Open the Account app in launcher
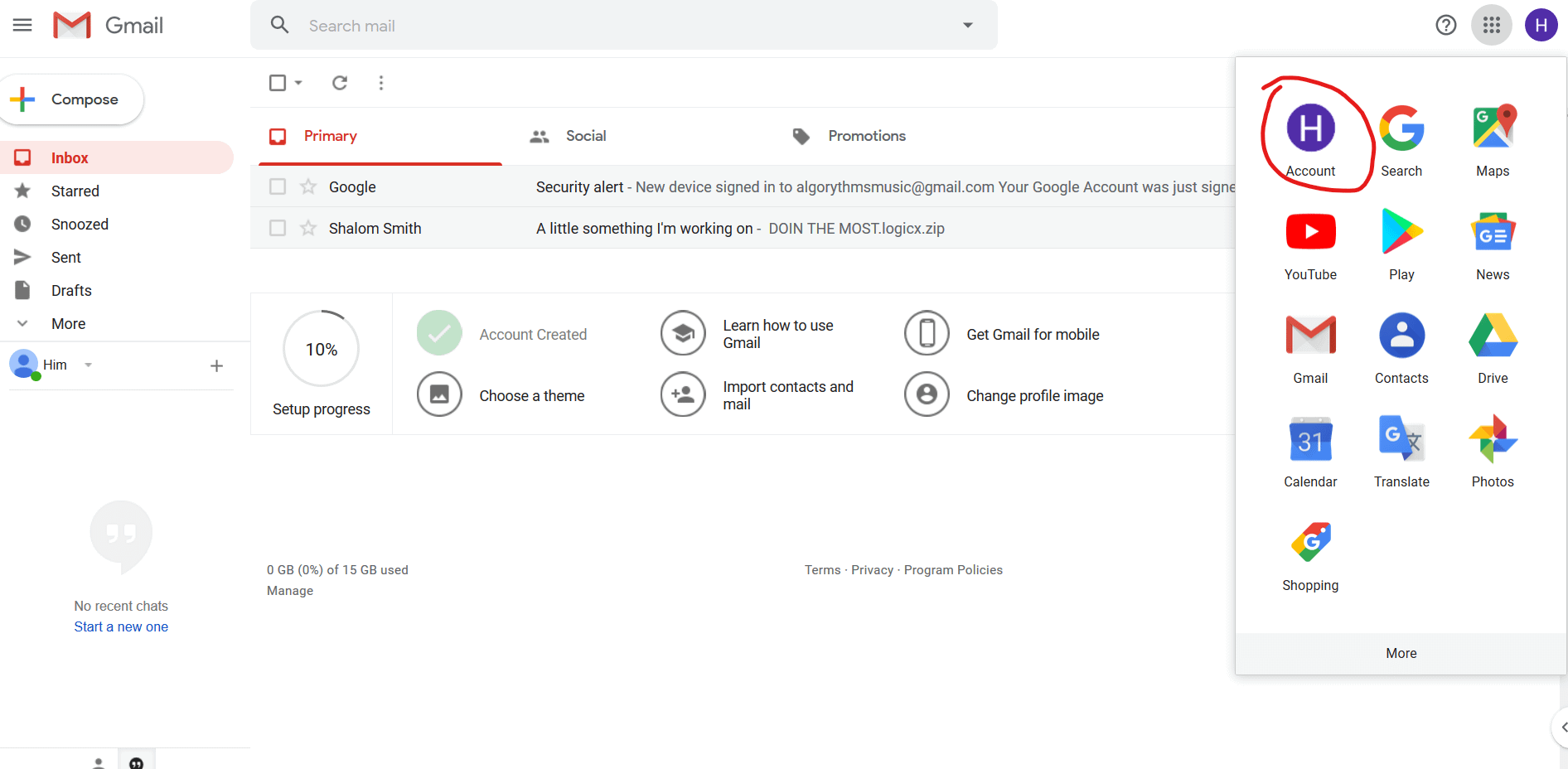Image resolution: width=1568 pixels, height=769 pixels. 1310,140
